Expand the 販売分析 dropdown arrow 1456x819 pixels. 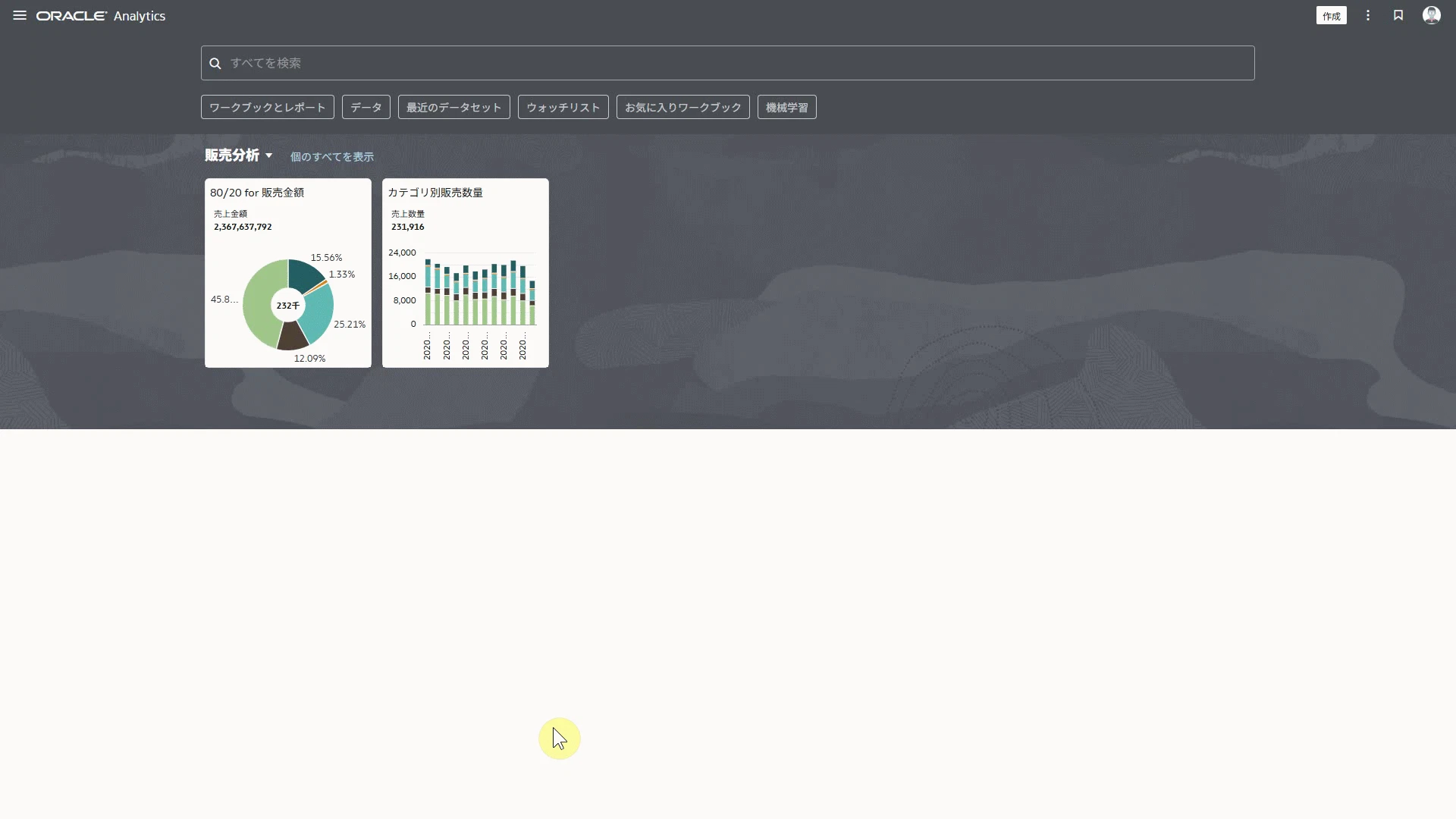[268, 155]
